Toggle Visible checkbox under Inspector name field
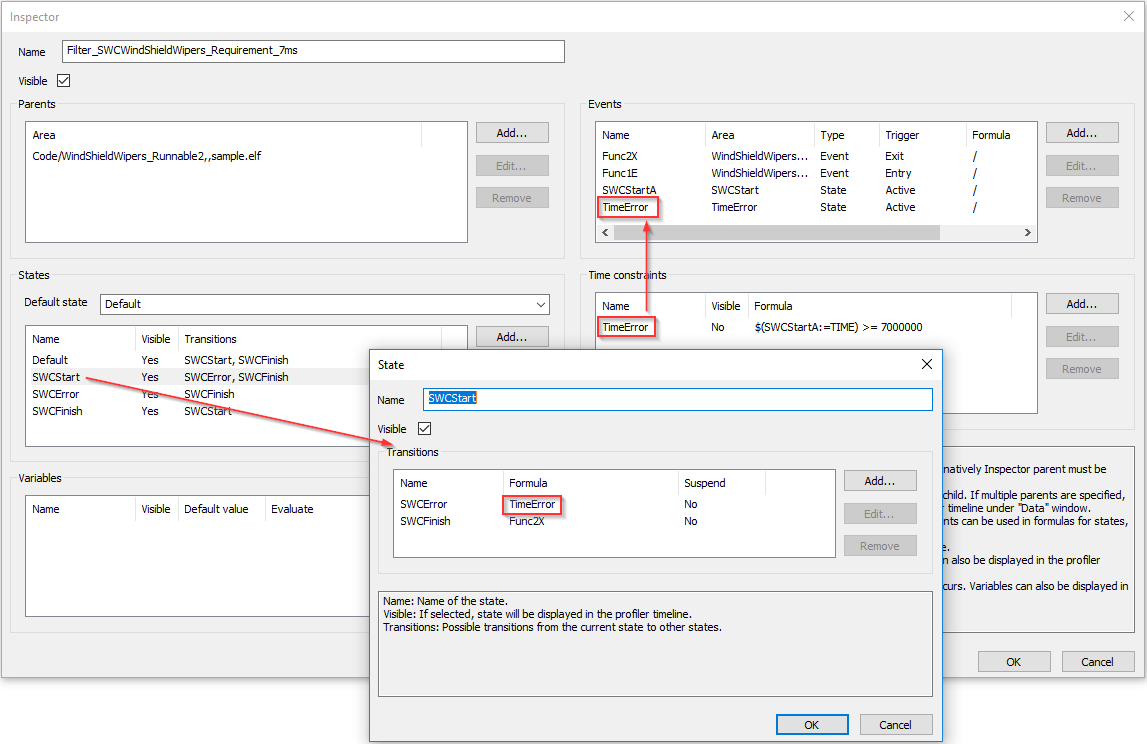 (64, 81)
